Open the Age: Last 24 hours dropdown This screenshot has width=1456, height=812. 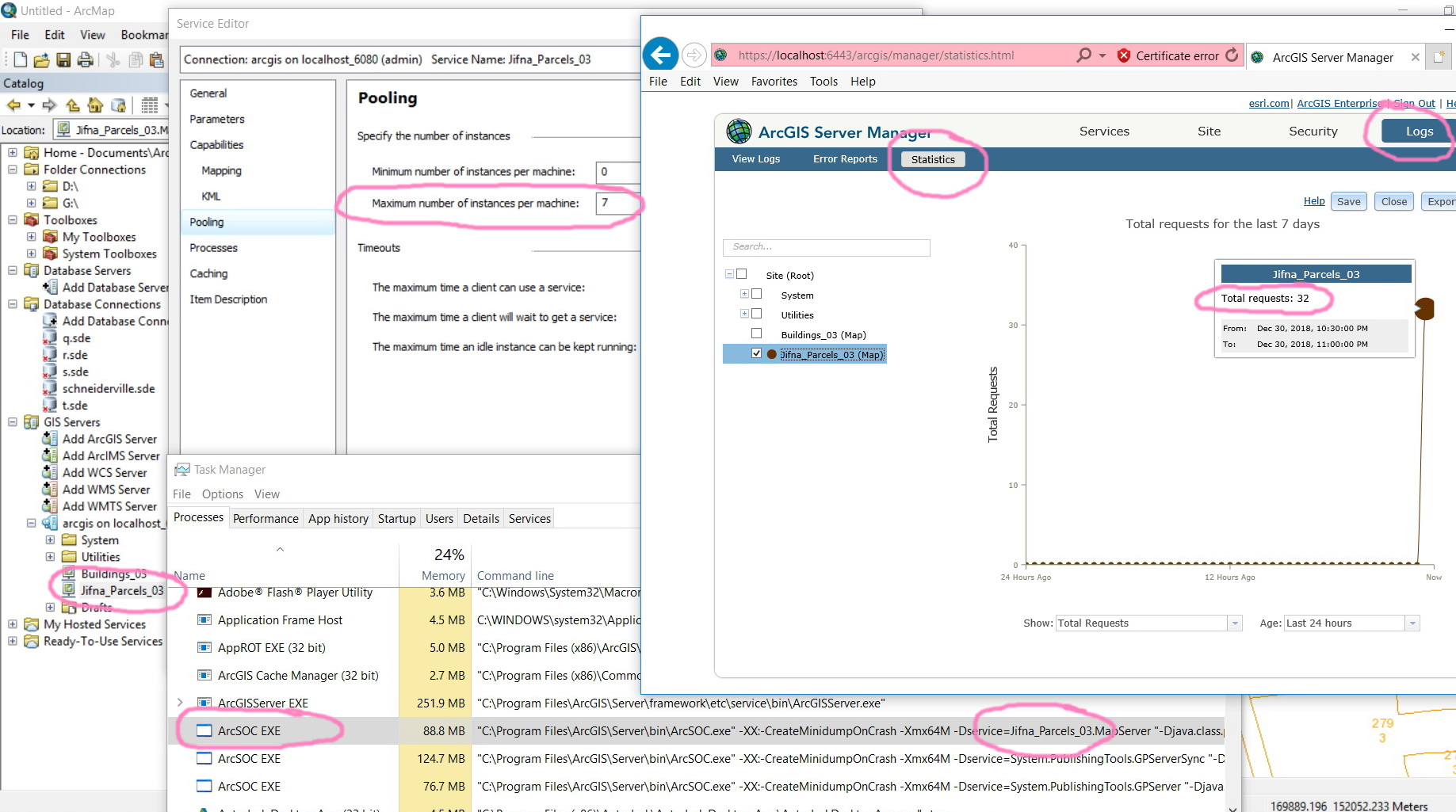1412,623
